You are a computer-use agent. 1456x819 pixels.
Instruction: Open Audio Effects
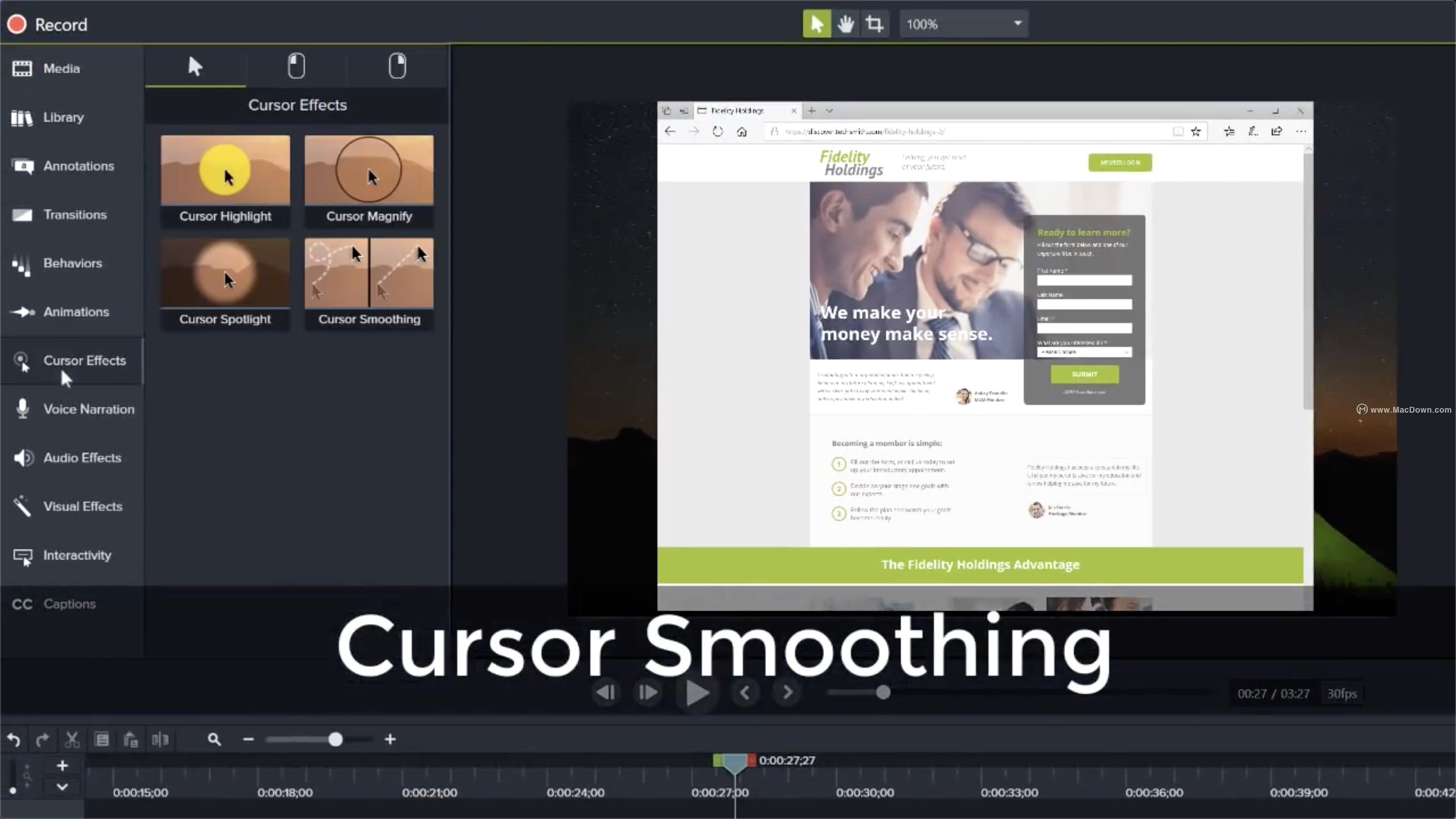[82, 457]
